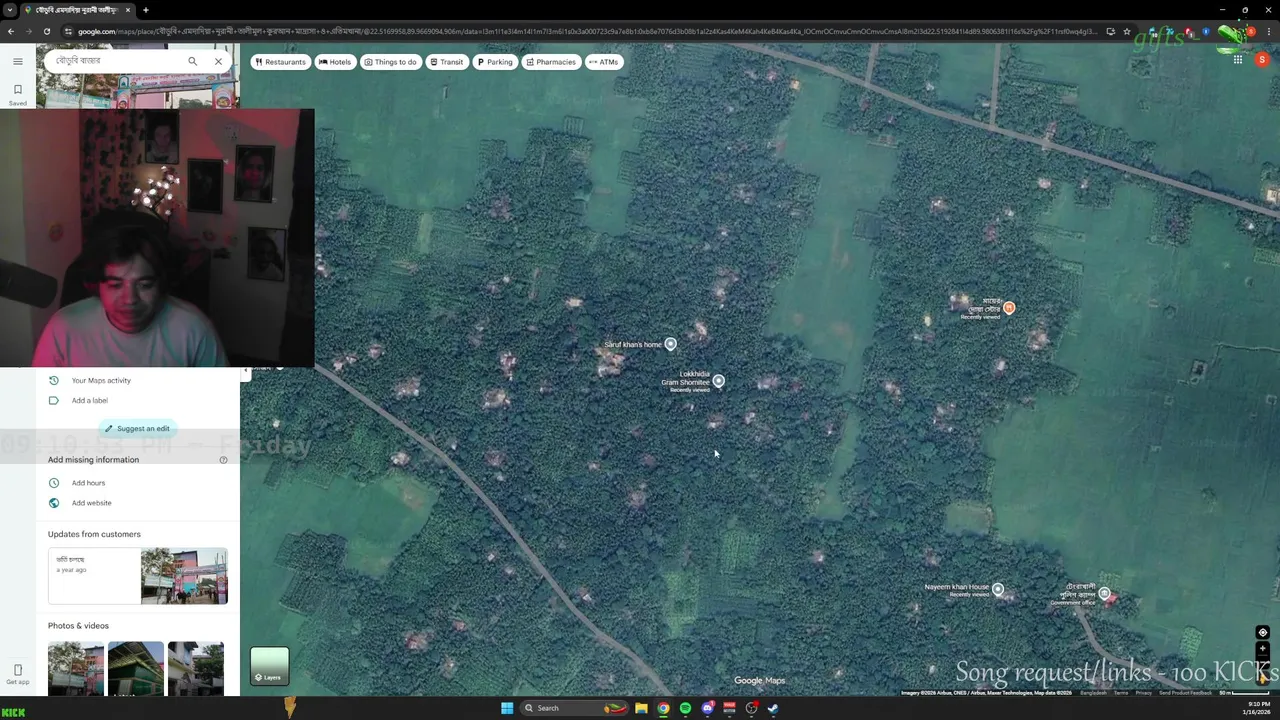Click the search magnifier icon

point(193,61)
